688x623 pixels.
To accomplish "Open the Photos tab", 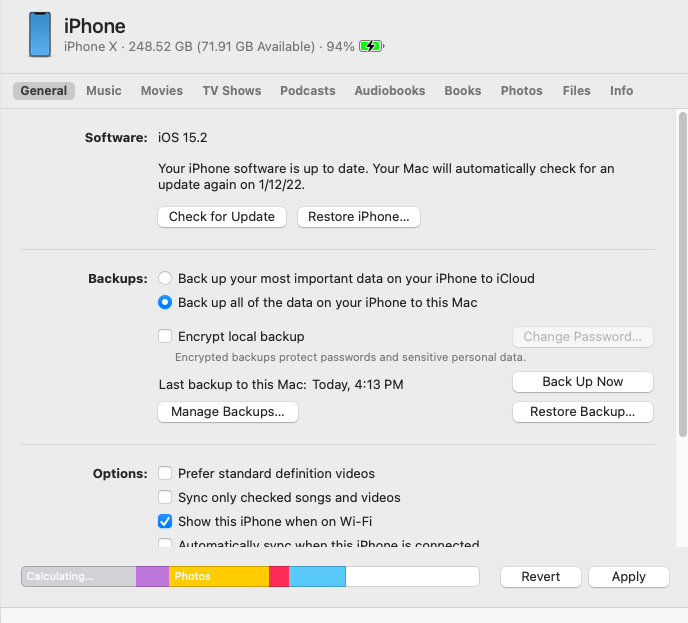I will pos(522,91).
